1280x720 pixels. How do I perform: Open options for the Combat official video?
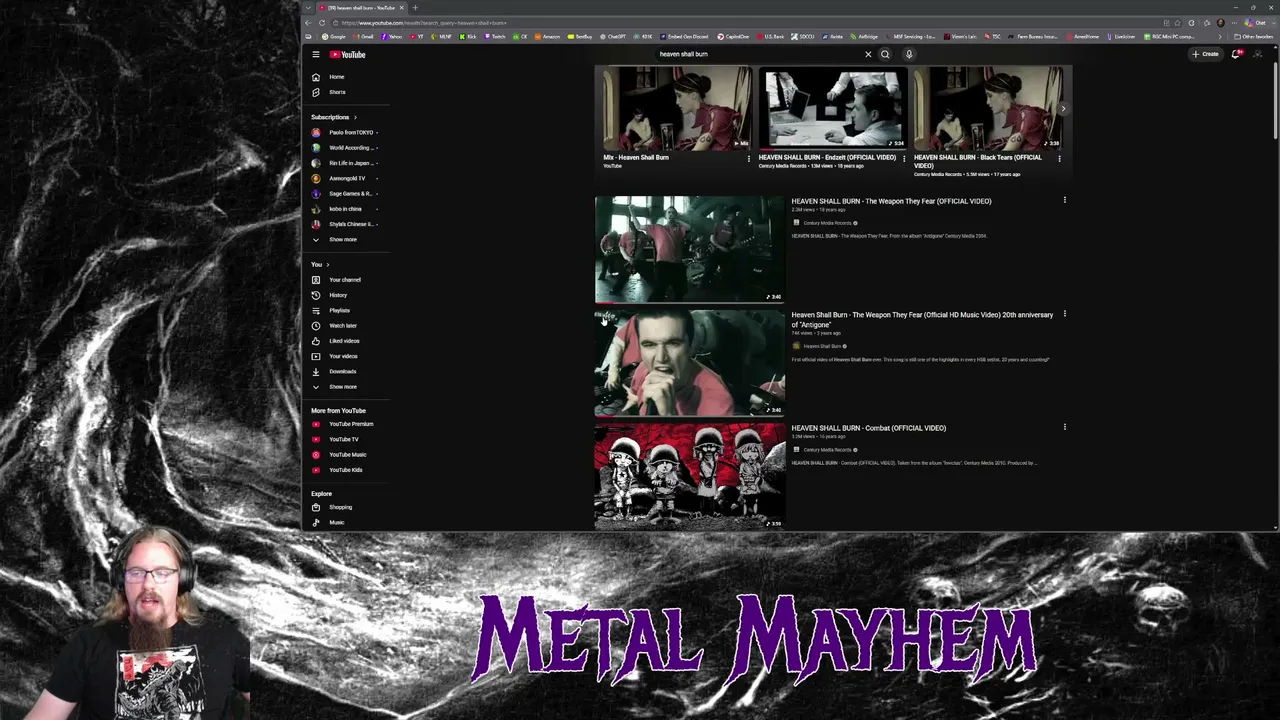click(1064, 427)
